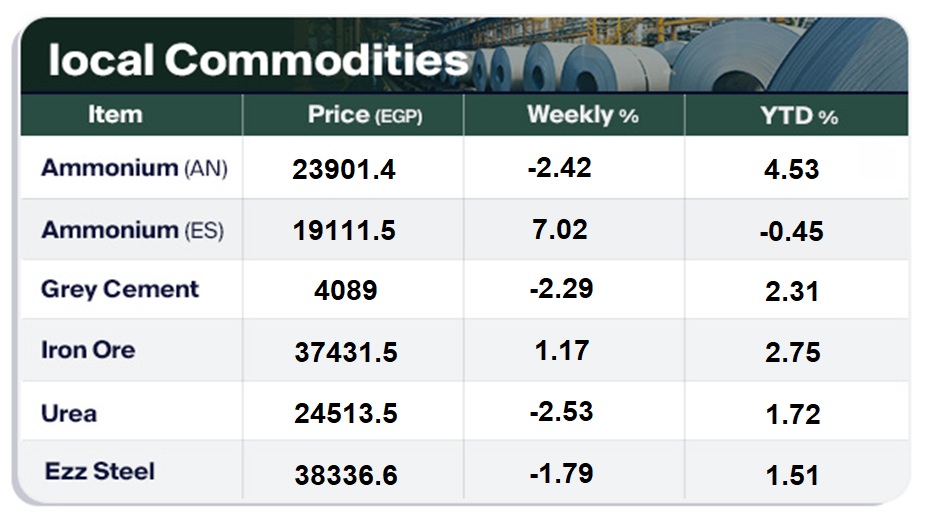Click the Ezz Steel price 38336.6

point(345,475)
